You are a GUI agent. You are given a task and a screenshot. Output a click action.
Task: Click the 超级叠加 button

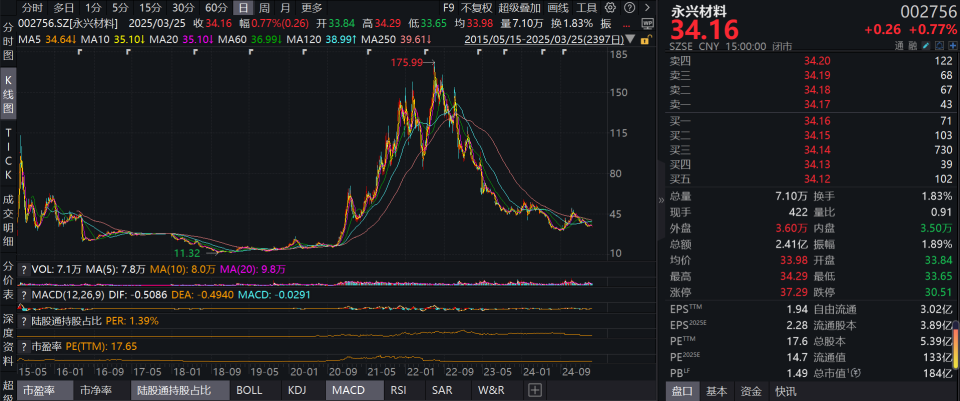(519, 8)
